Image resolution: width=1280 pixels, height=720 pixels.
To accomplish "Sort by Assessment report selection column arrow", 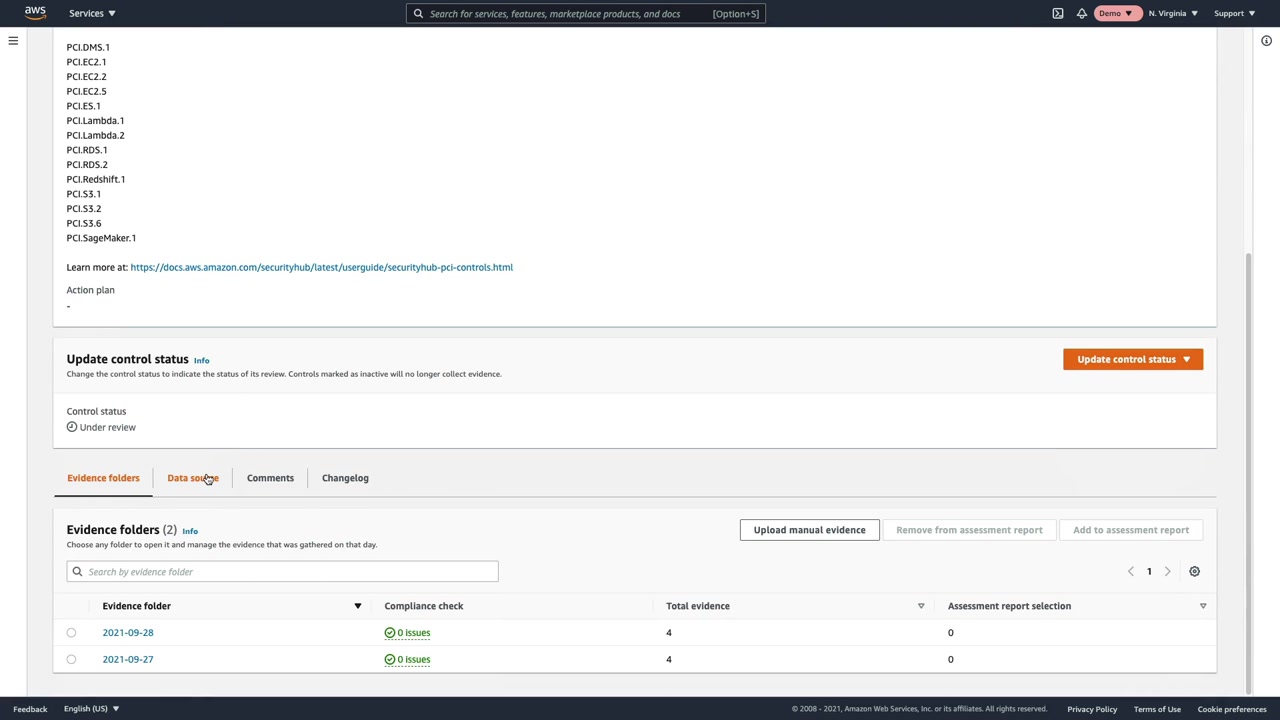I will (1203, 606).
